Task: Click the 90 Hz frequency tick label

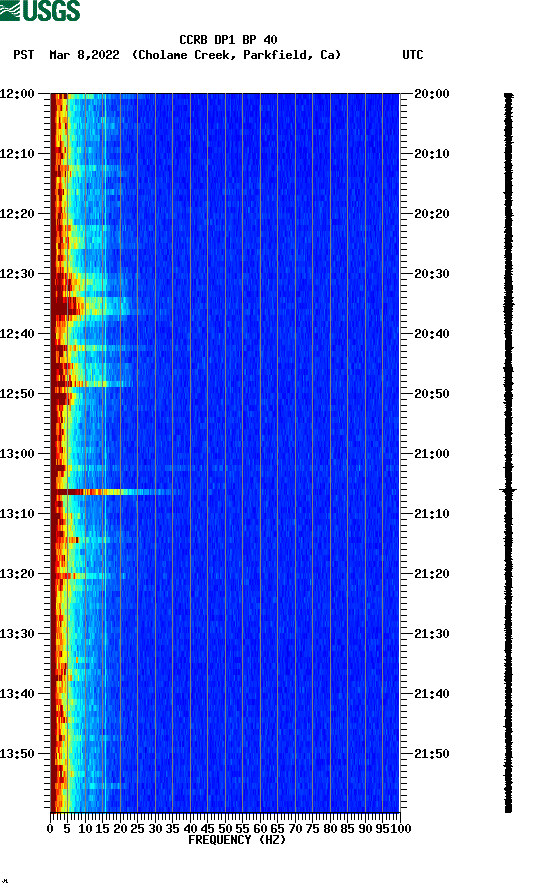Action: click(365, 829)
